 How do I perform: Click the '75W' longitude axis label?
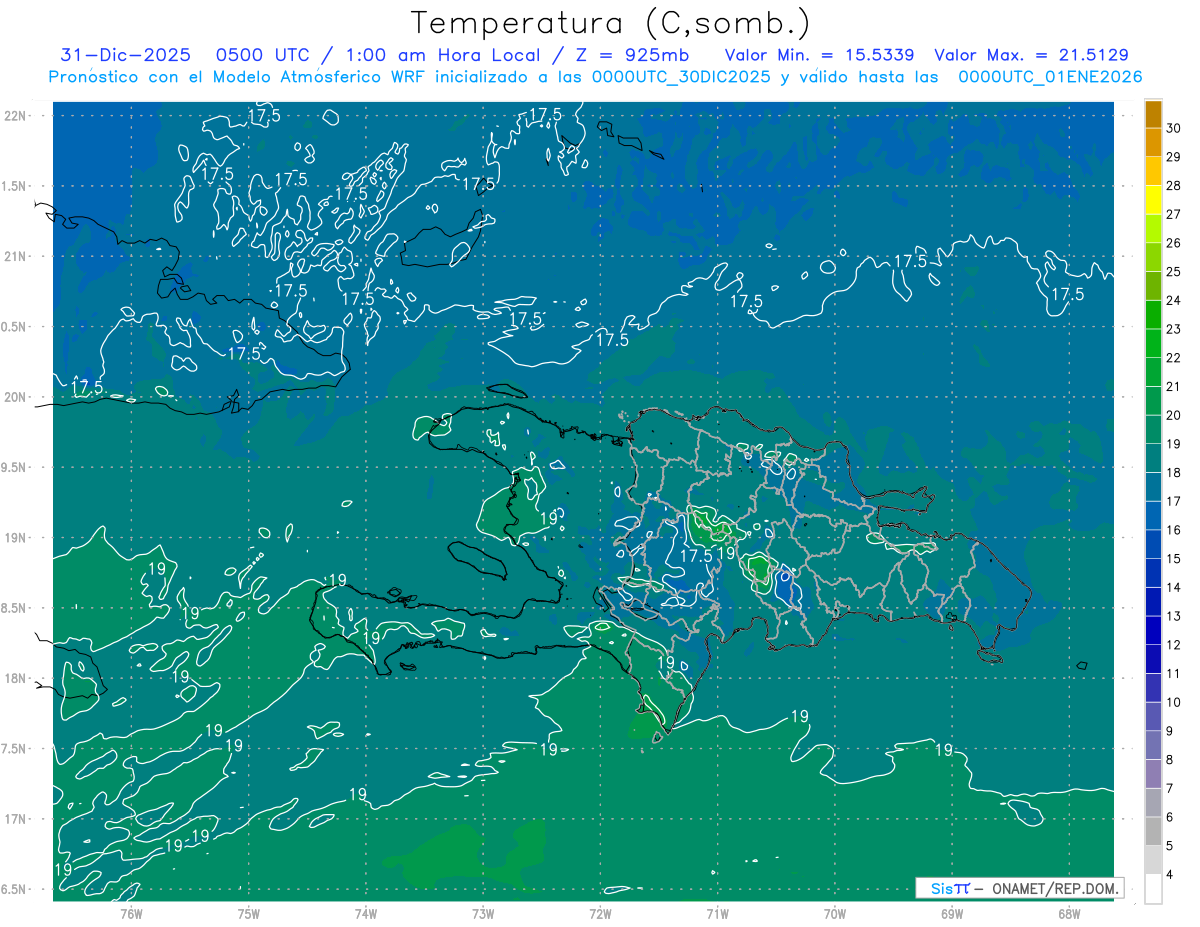248,913
